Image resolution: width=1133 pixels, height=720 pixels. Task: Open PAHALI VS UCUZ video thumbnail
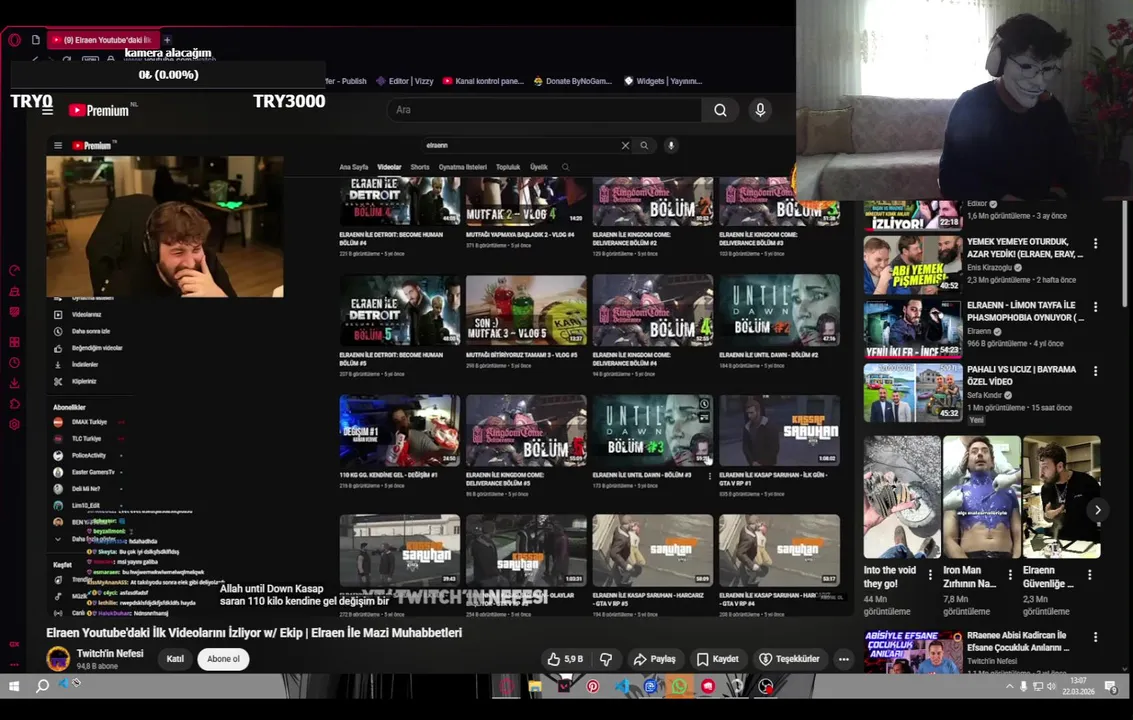913,393
